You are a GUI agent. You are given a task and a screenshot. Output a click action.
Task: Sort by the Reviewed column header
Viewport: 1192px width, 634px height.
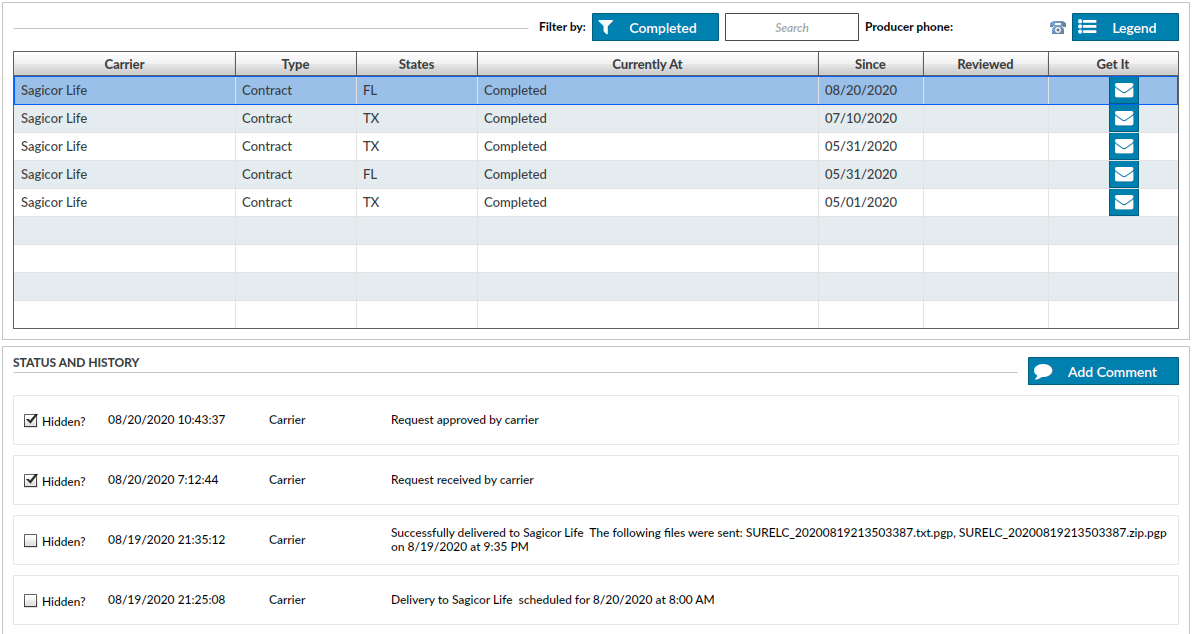pyautogui.click(x=985, y=64)
